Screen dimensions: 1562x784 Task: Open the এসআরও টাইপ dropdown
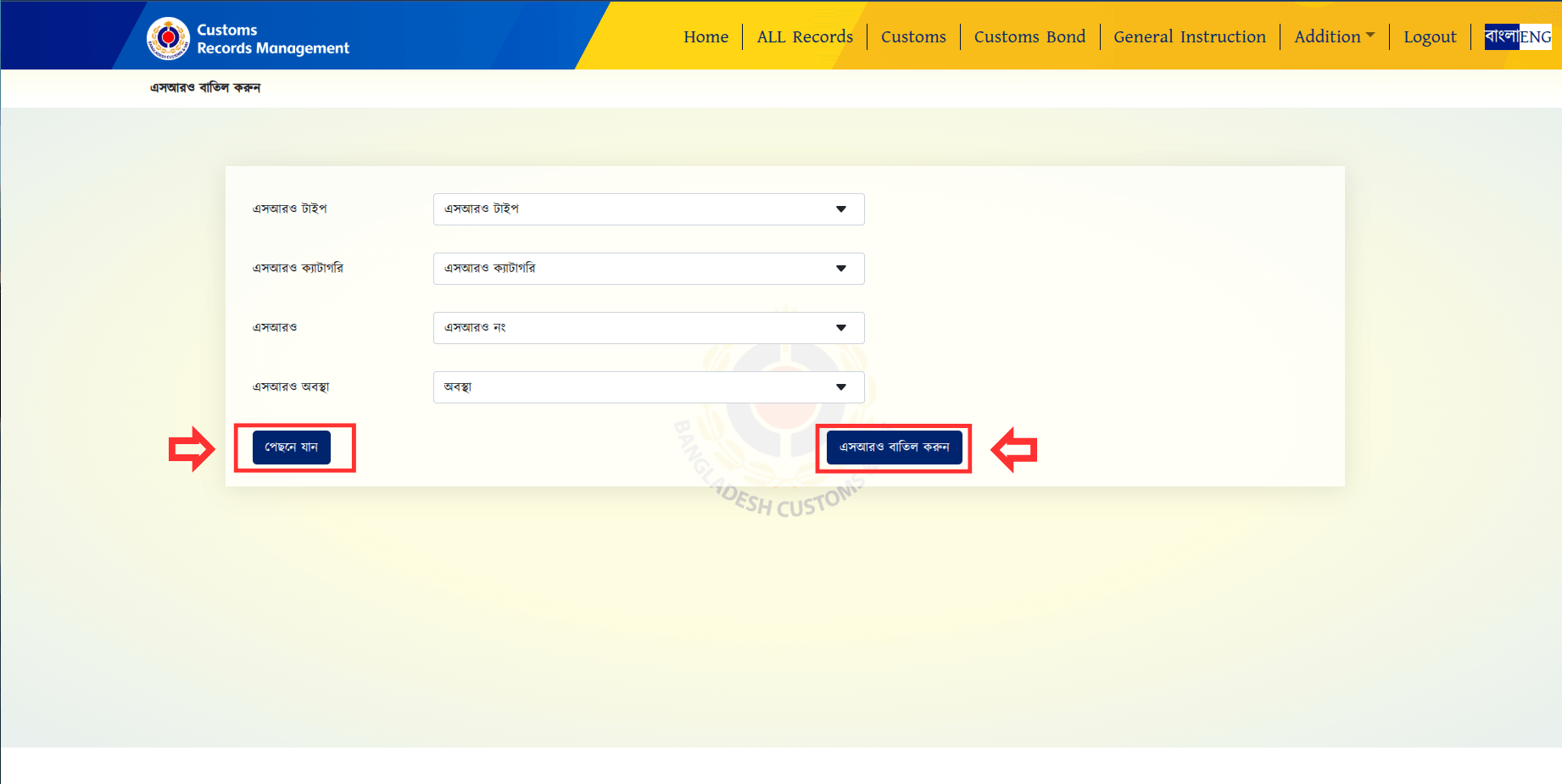(x=648, y=209)
